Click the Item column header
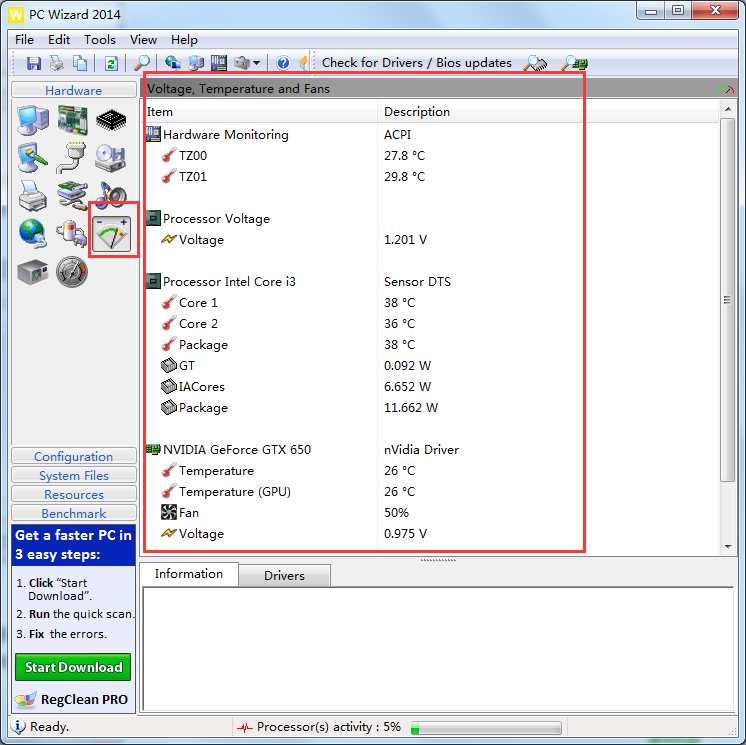The image size is (746, 745). coord(260,112)
